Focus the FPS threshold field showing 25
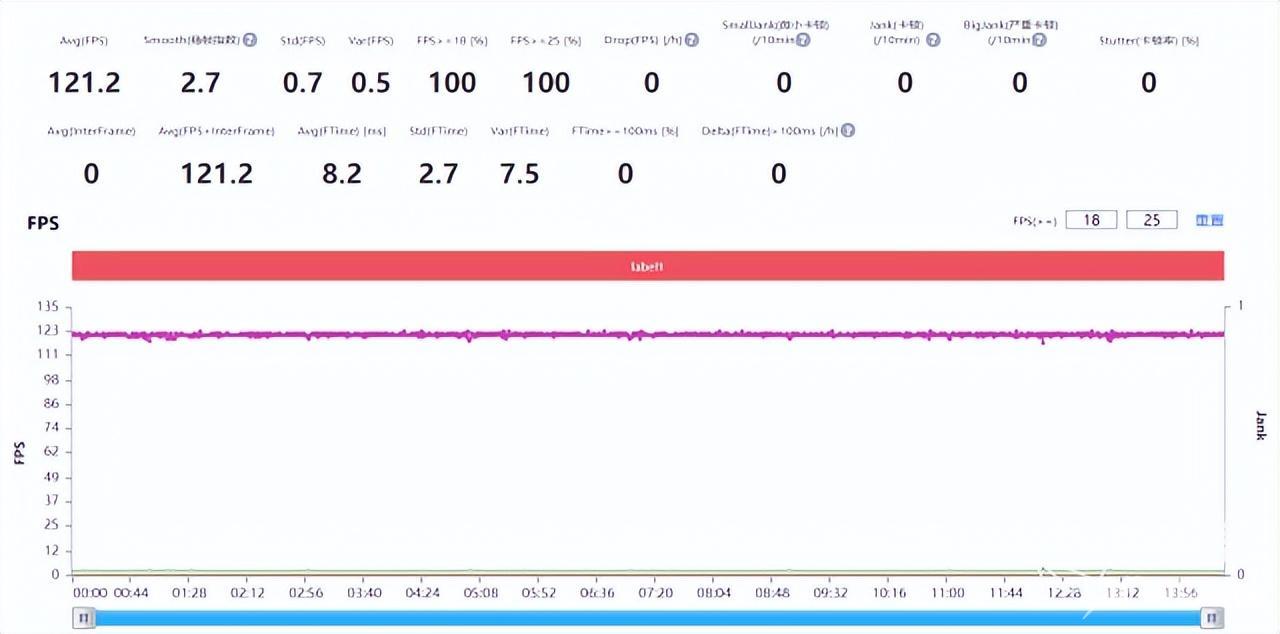The height and width of the screenshot is (634, 1280). coord(1152,220)
